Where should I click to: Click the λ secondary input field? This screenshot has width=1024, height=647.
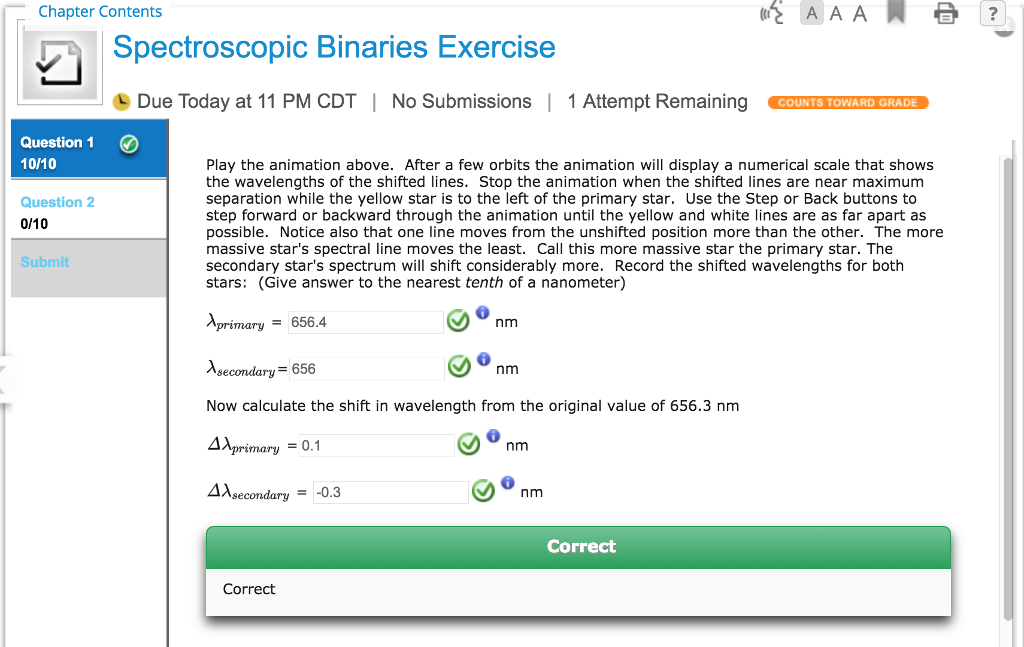(x=366, y=367)
